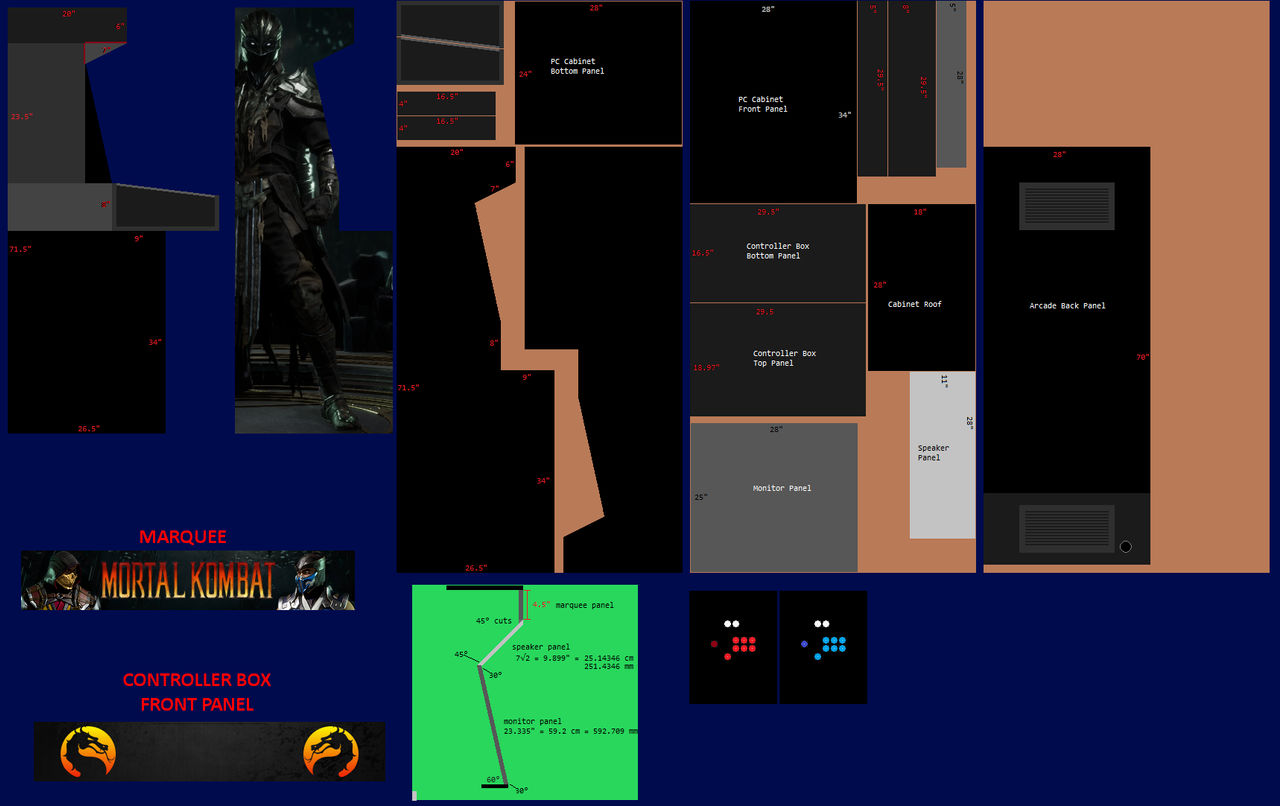Click the "25"" dimension on the Monitor Panel
Viewport: 1280px width, 806px height.
pyautogui.click(x=701, y=497)
